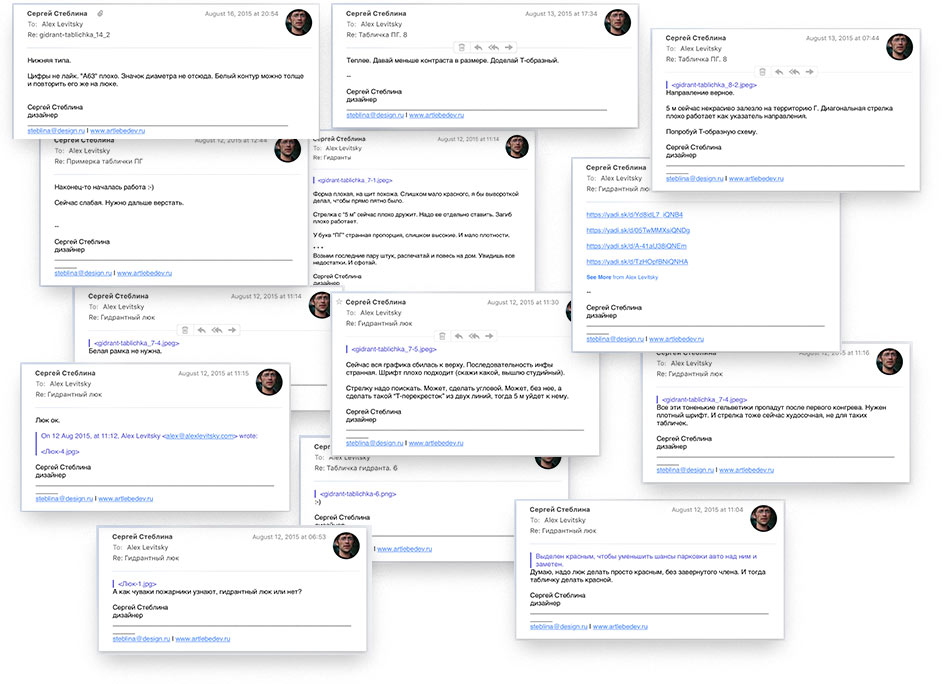Star the 11:30 Гидрантный люк email
Image resolution: width=950 pixels, height=684 pixels.
pos(339,301)
